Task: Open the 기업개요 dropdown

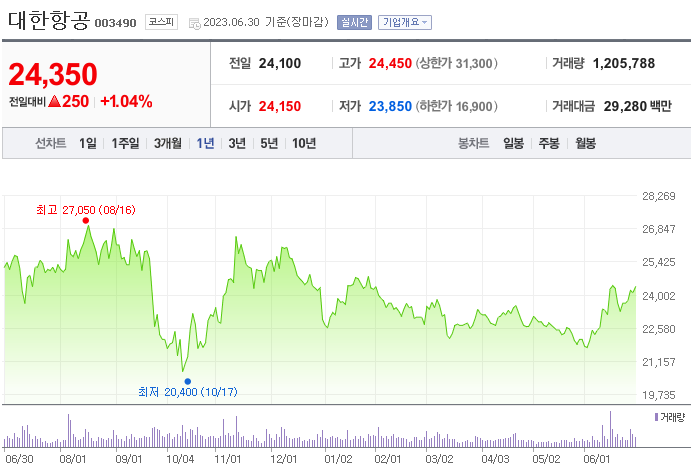Action: pos(405,22)
